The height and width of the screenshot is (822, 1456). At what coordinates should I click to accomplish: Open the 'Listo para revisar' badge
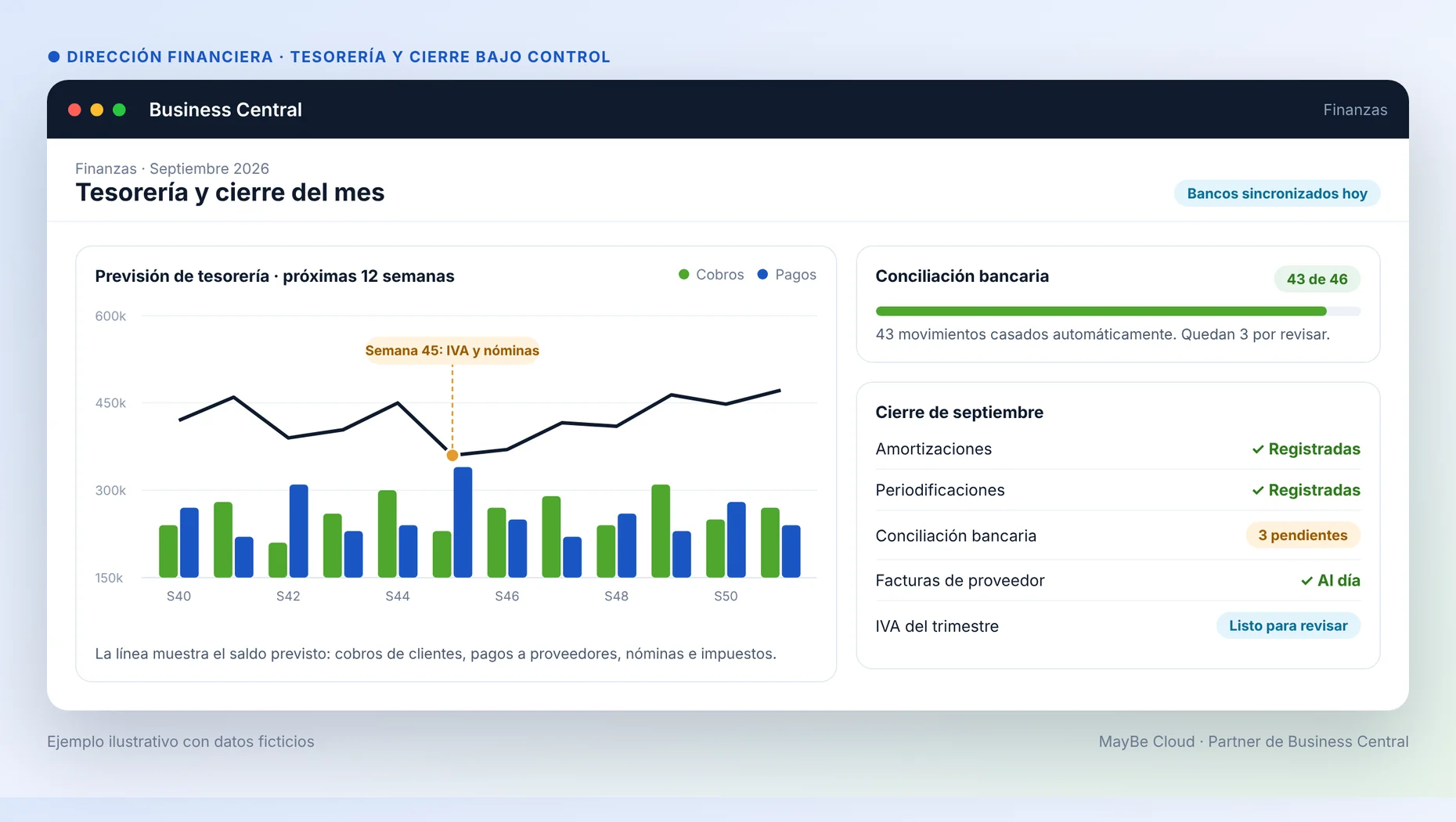coord(1288,626)
